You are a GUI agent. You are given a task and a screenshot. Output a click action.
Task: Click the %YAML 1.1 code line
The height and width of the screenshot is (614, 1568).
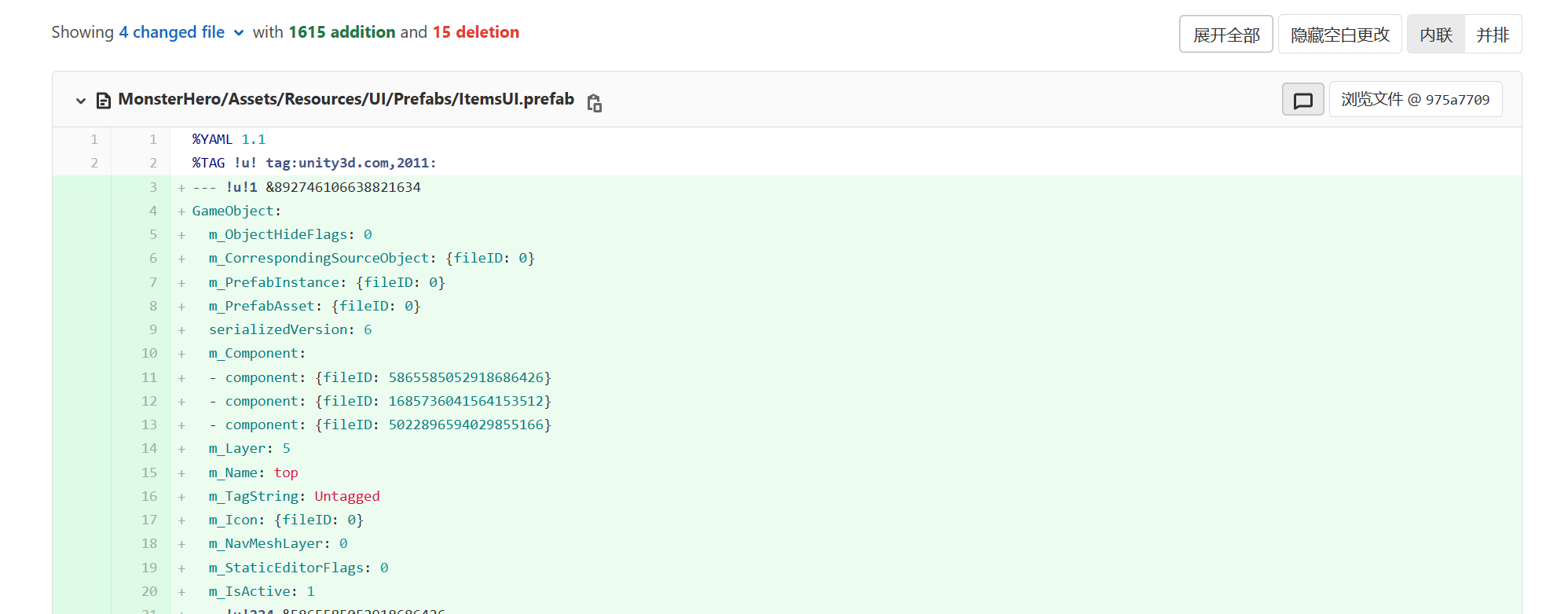pyautogui.click(x=229, y=139)
